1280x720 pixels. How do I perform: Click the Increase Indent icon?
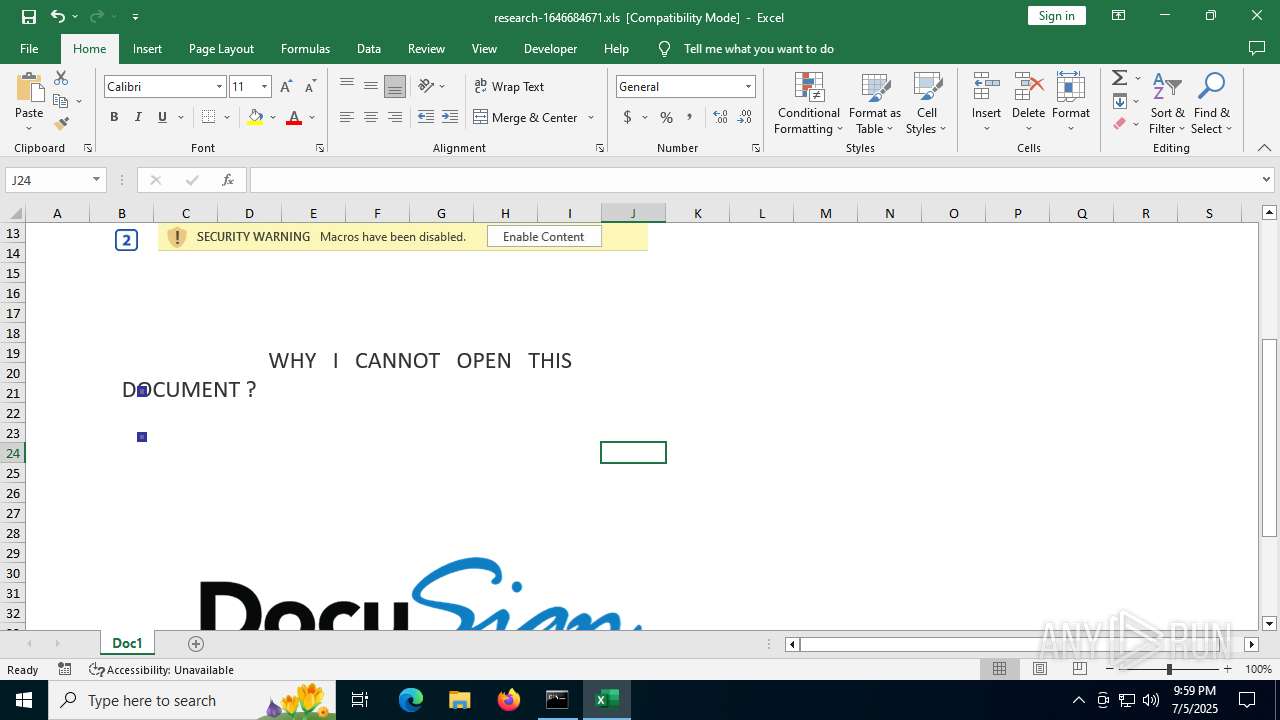(x=450, y=117)
